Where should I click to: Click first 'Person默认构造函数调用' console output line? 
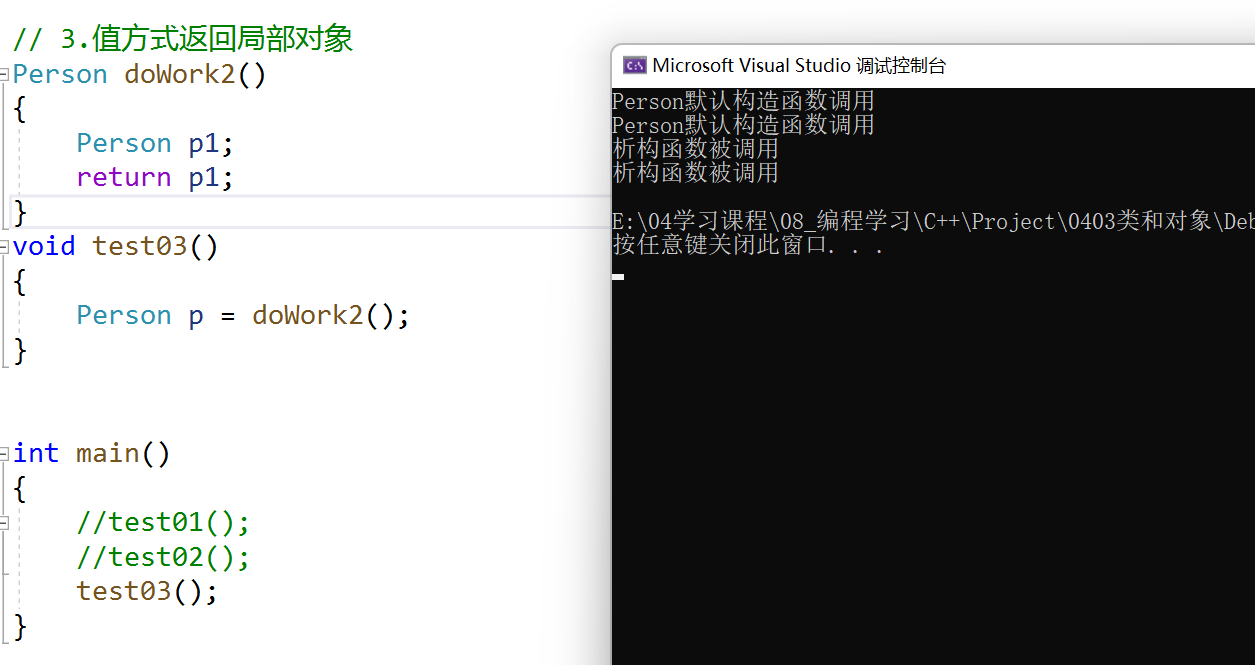[743, 101]
